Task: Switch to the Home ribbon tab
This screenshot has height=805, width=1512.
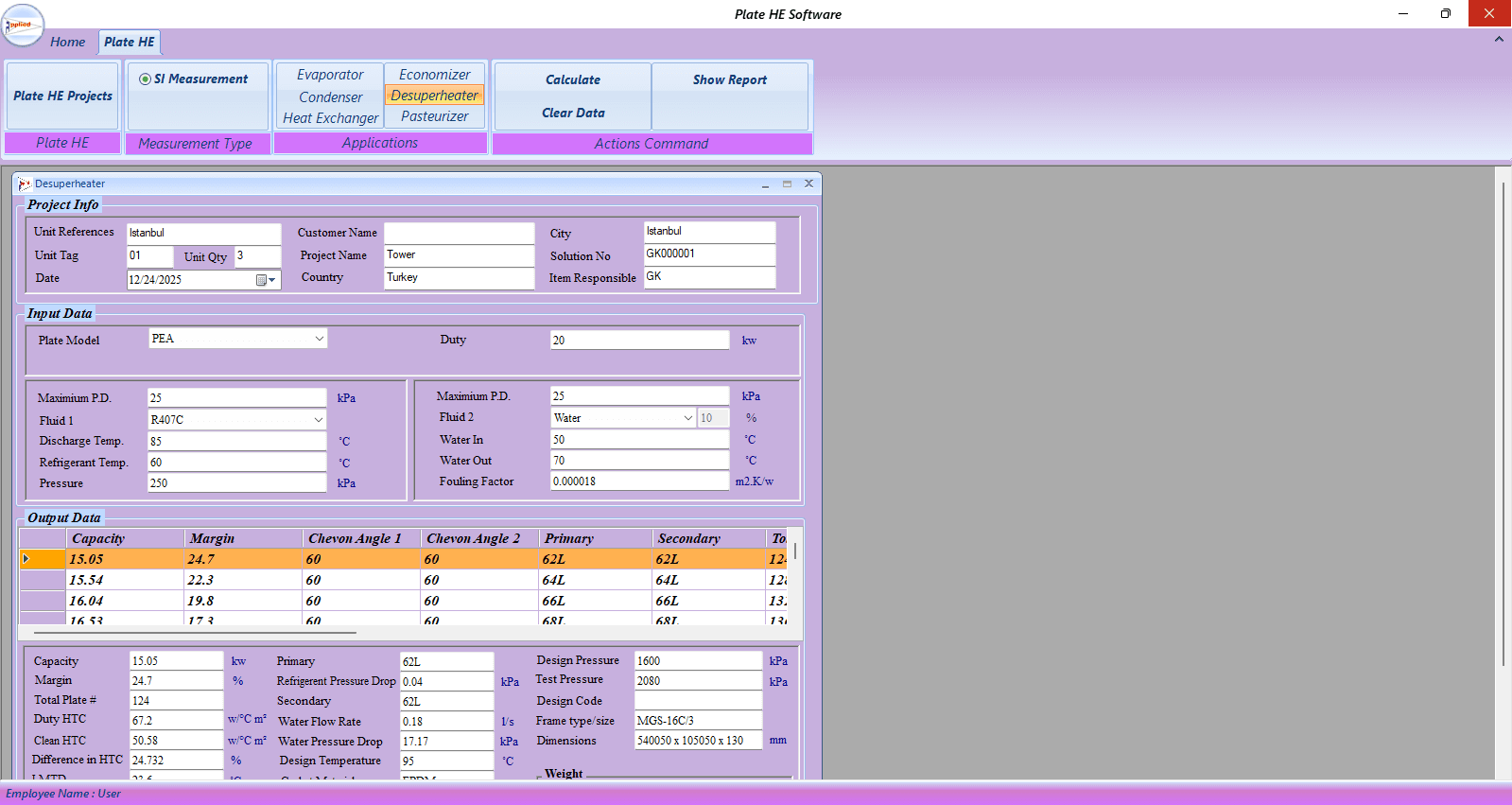Action: click(x=67, y=42)
